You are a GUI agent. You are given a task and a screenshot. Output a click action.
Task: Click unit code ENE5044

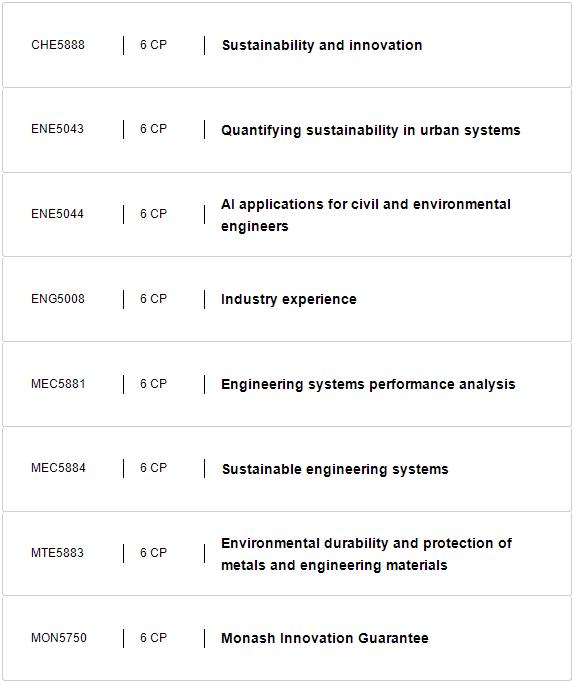pos(57,214)
